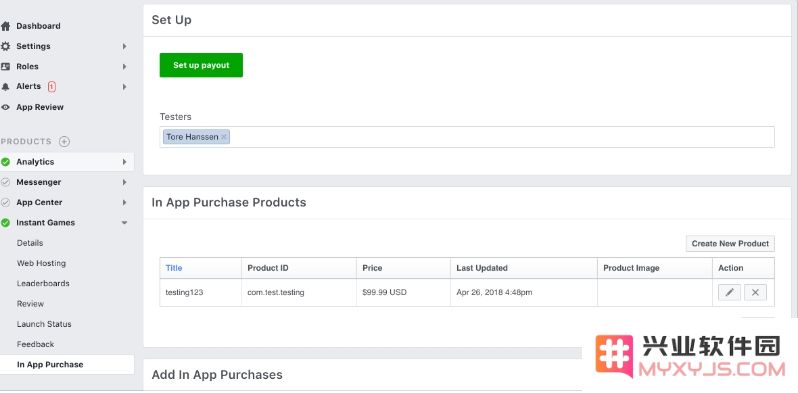Image resolution: width=798 pixels, height=393 pixels.
Task: Click the Settings gear icon
Action: [x=5, y=46]
